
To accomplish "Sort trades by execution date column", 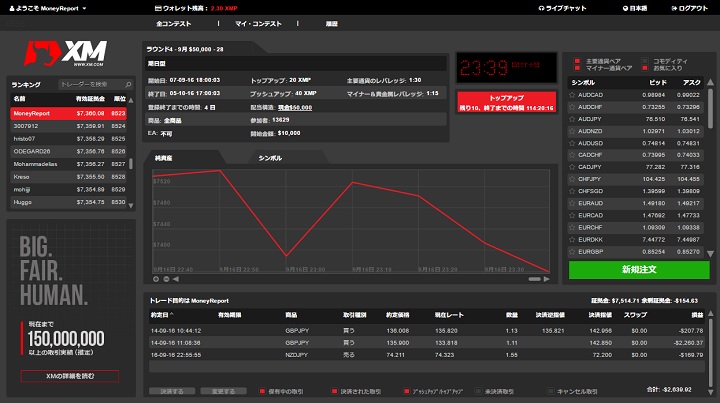I will click(x=162, y=315).
